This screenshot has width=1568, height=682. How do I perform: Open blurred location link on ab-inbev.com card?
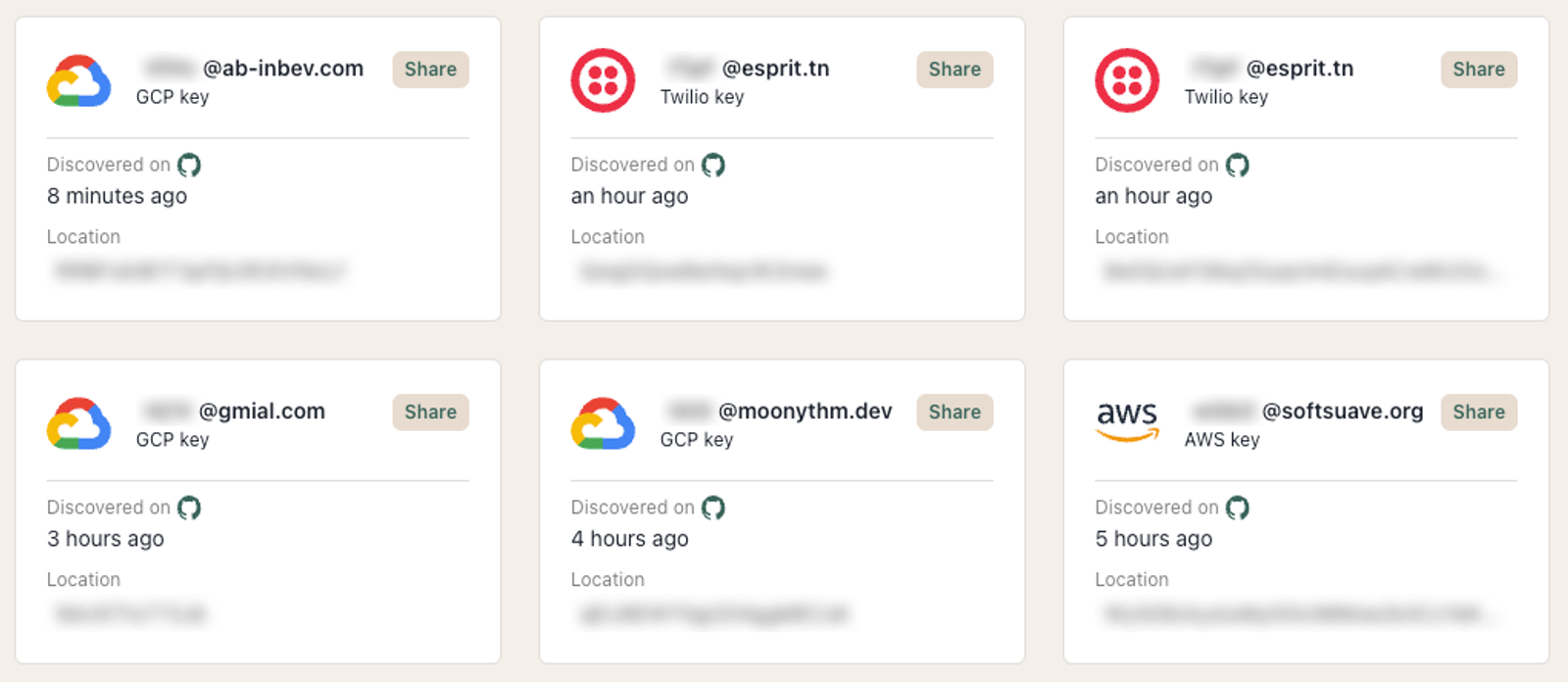tap(201, 270)
